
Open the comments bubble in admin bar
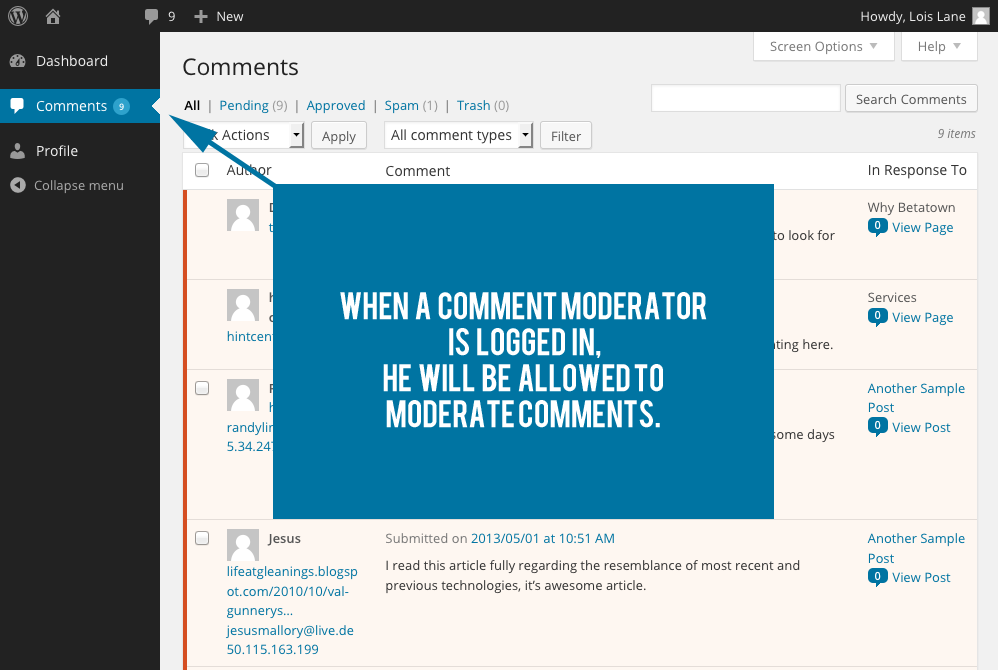151,17
